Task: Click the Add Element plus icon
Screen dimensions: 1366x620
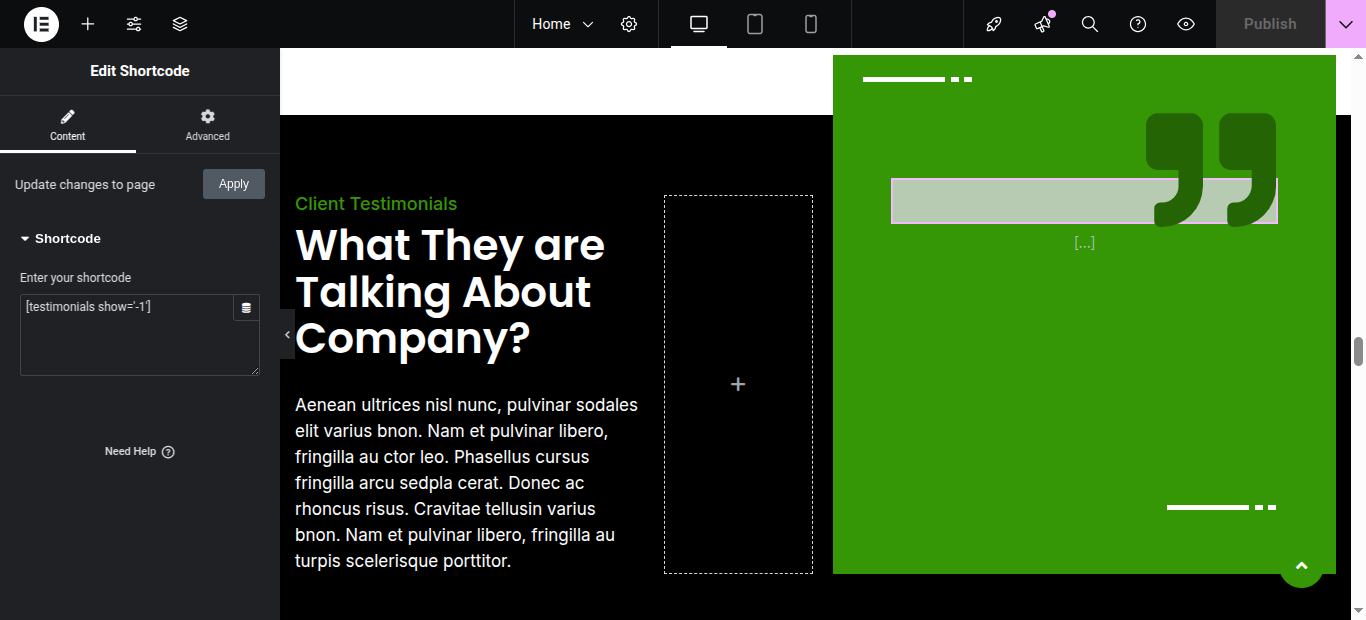Action: (x=88, y=24)
